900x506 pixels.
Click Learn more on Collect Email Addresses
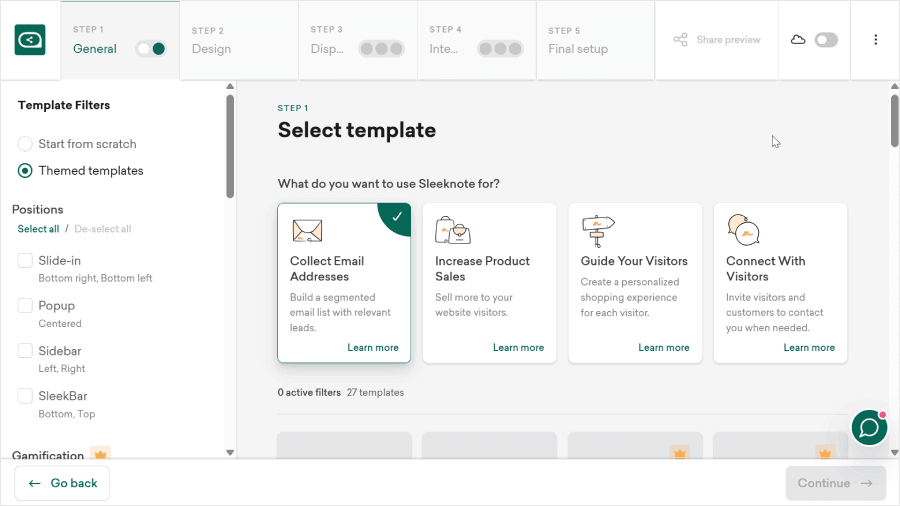click(x=373, y=348)
